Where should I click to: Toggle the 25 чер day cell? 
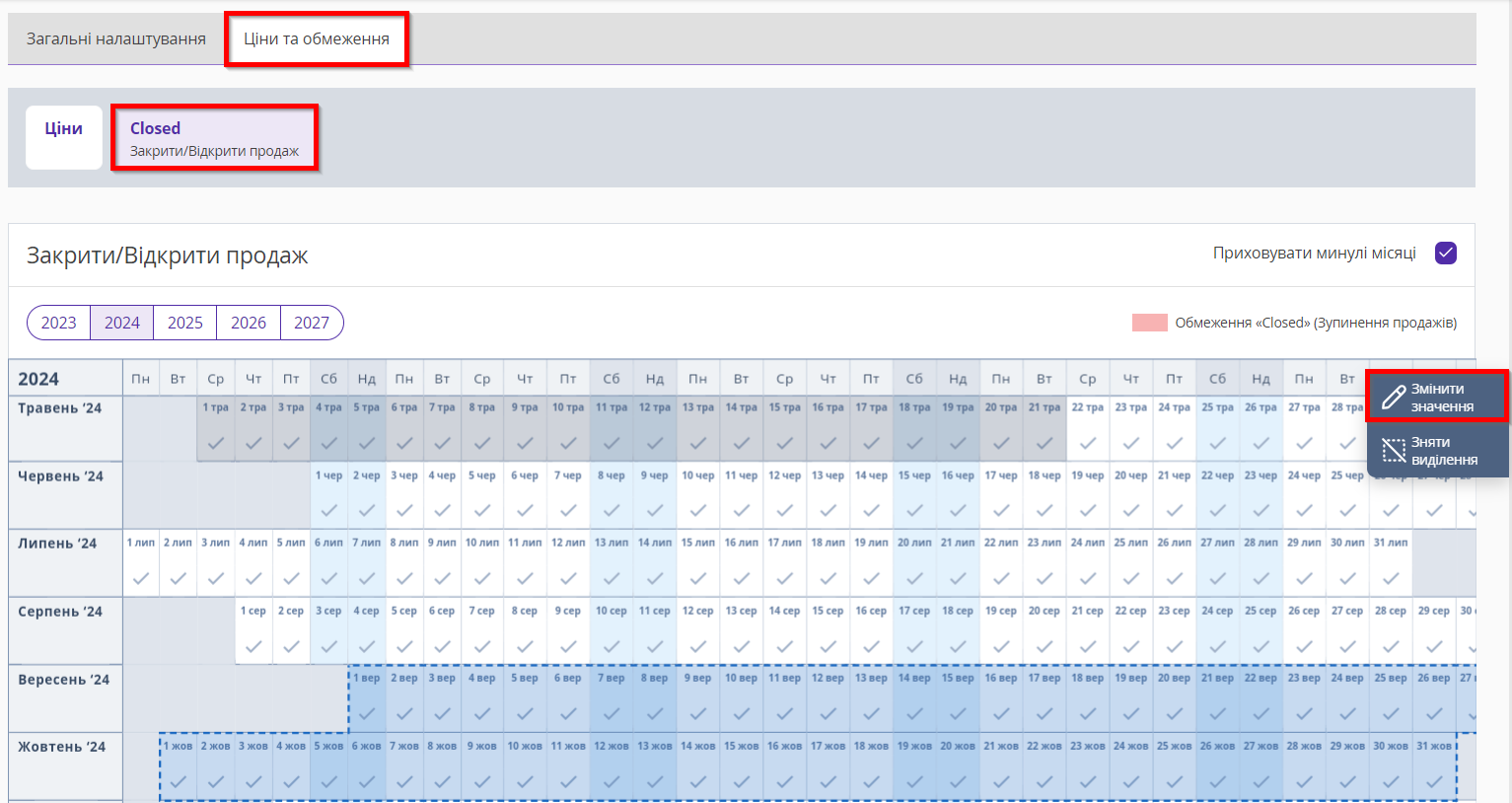coord(1347,496)
